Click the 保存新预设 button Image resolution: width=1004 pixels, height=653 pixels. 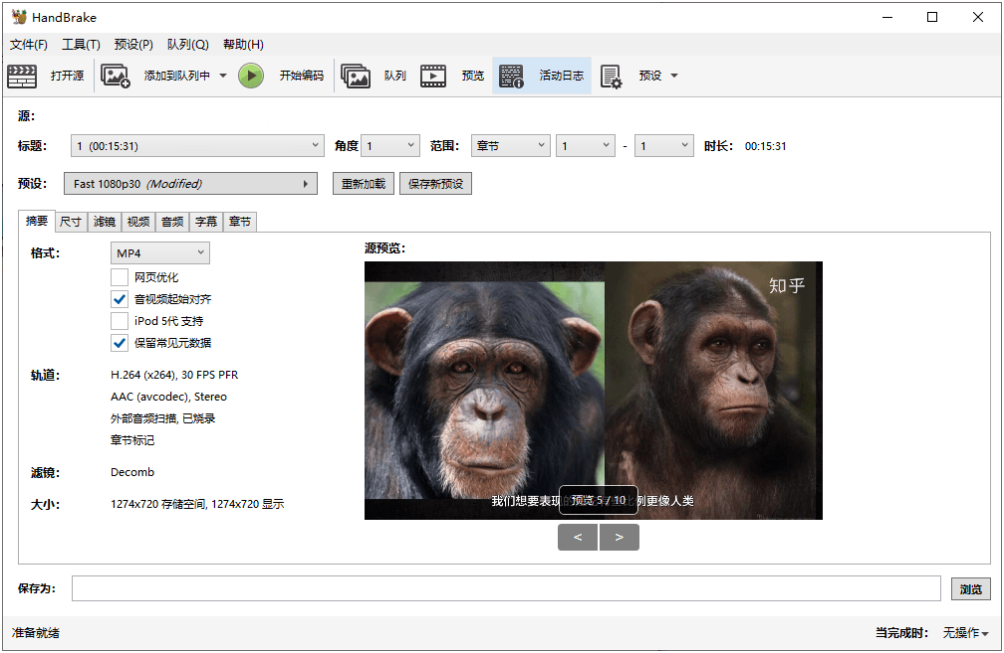coord(435,184)
